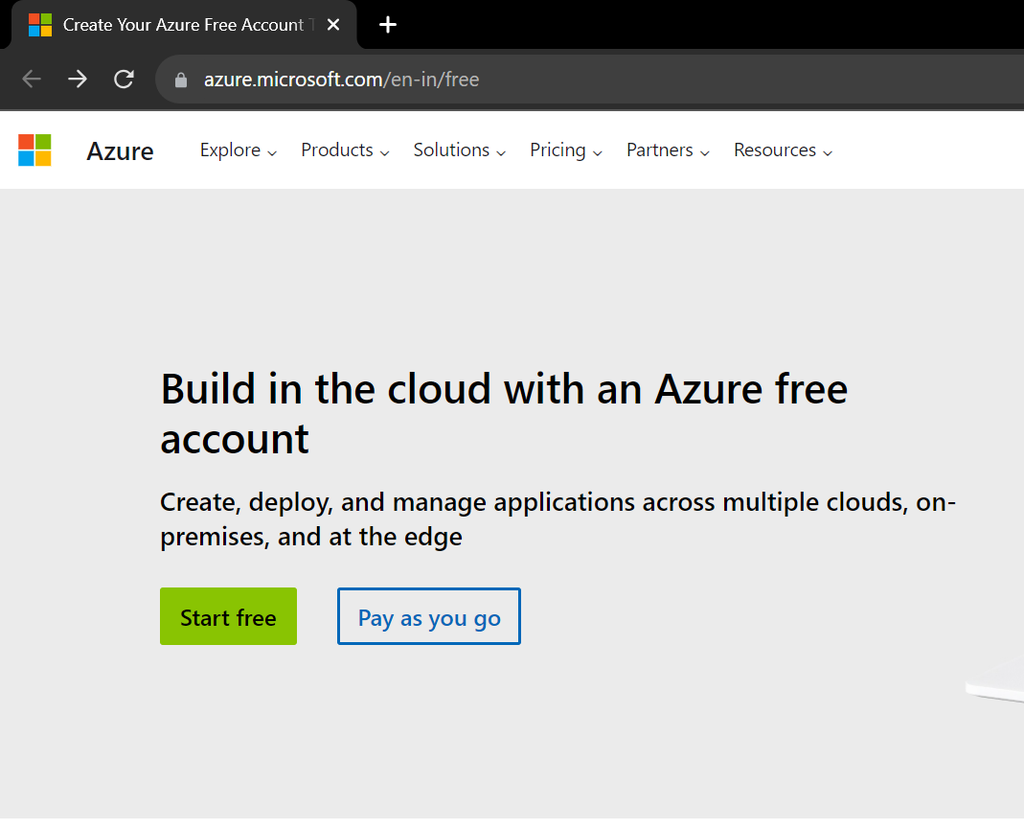This screenshot has height=829, width=1024.
Task: Click the browser back arrow
Action: coord(30,78)
